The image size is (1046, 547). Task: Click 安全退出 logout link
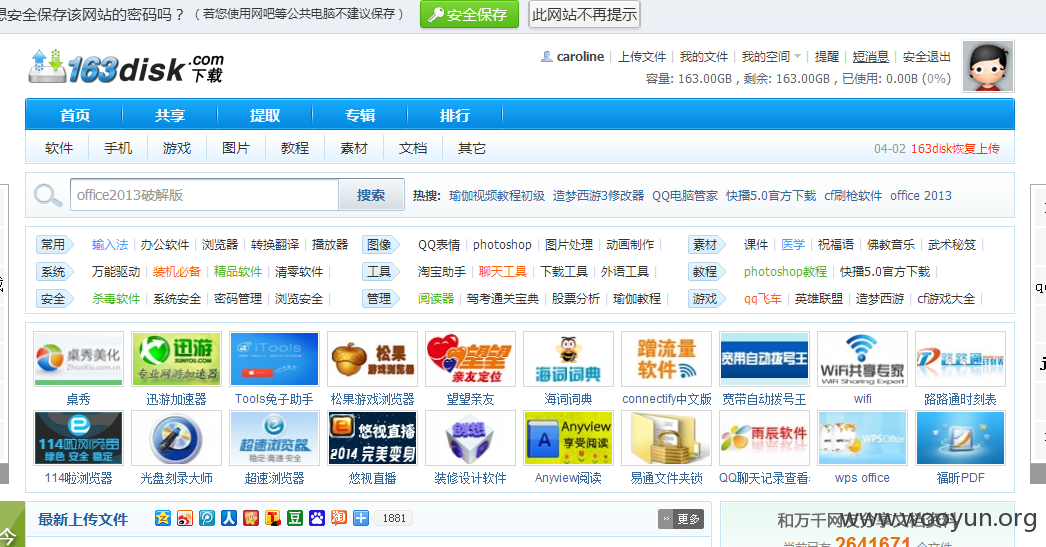click(x=927, y=57)
